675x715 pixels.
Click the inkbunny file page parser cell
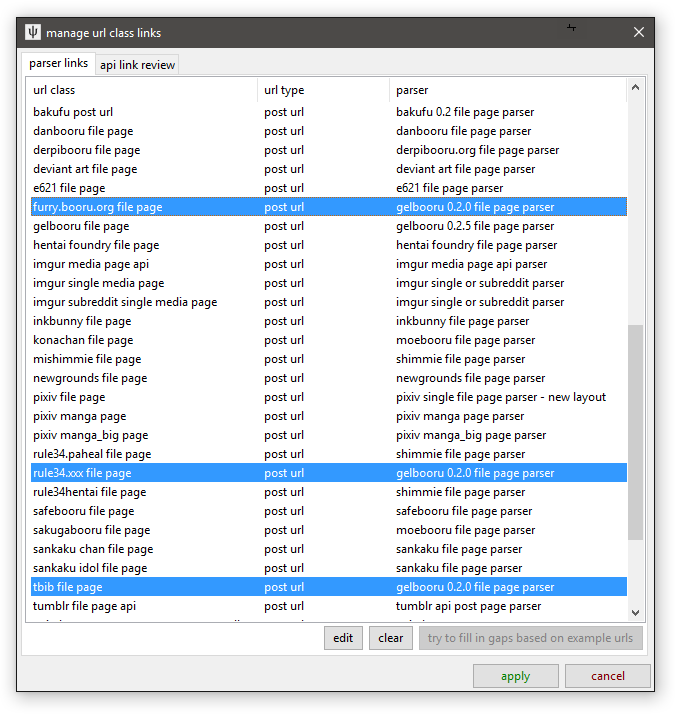tap(462, 321)
